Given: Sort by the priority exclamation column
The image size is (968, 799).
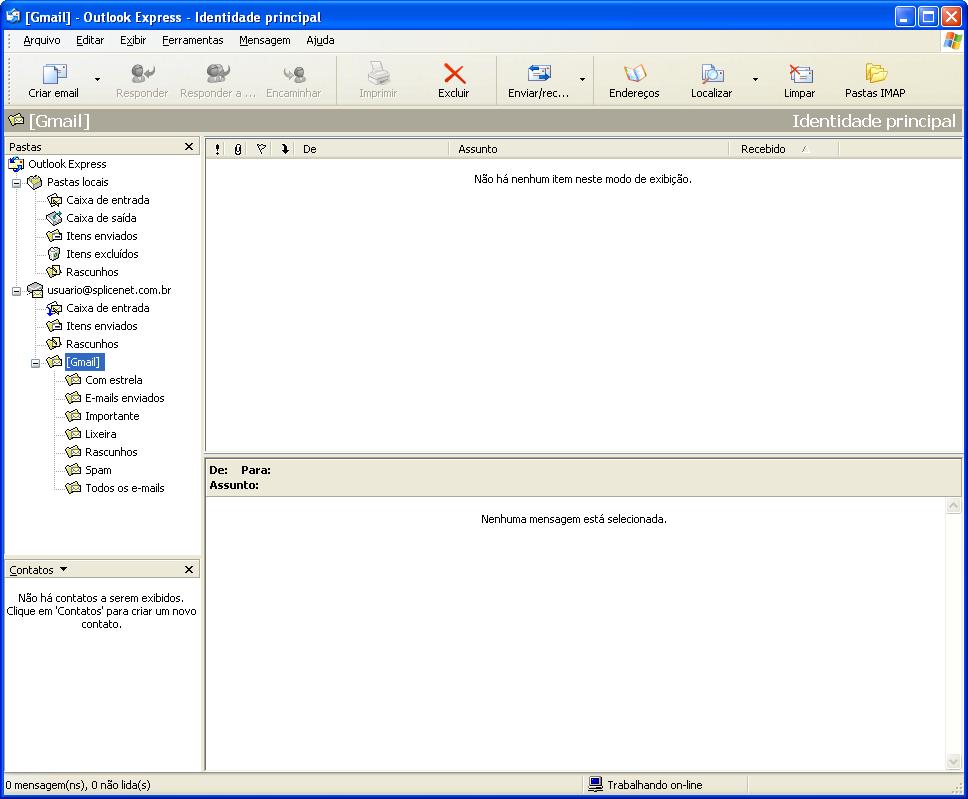Looking at the screenshot, I should [217, 149].
